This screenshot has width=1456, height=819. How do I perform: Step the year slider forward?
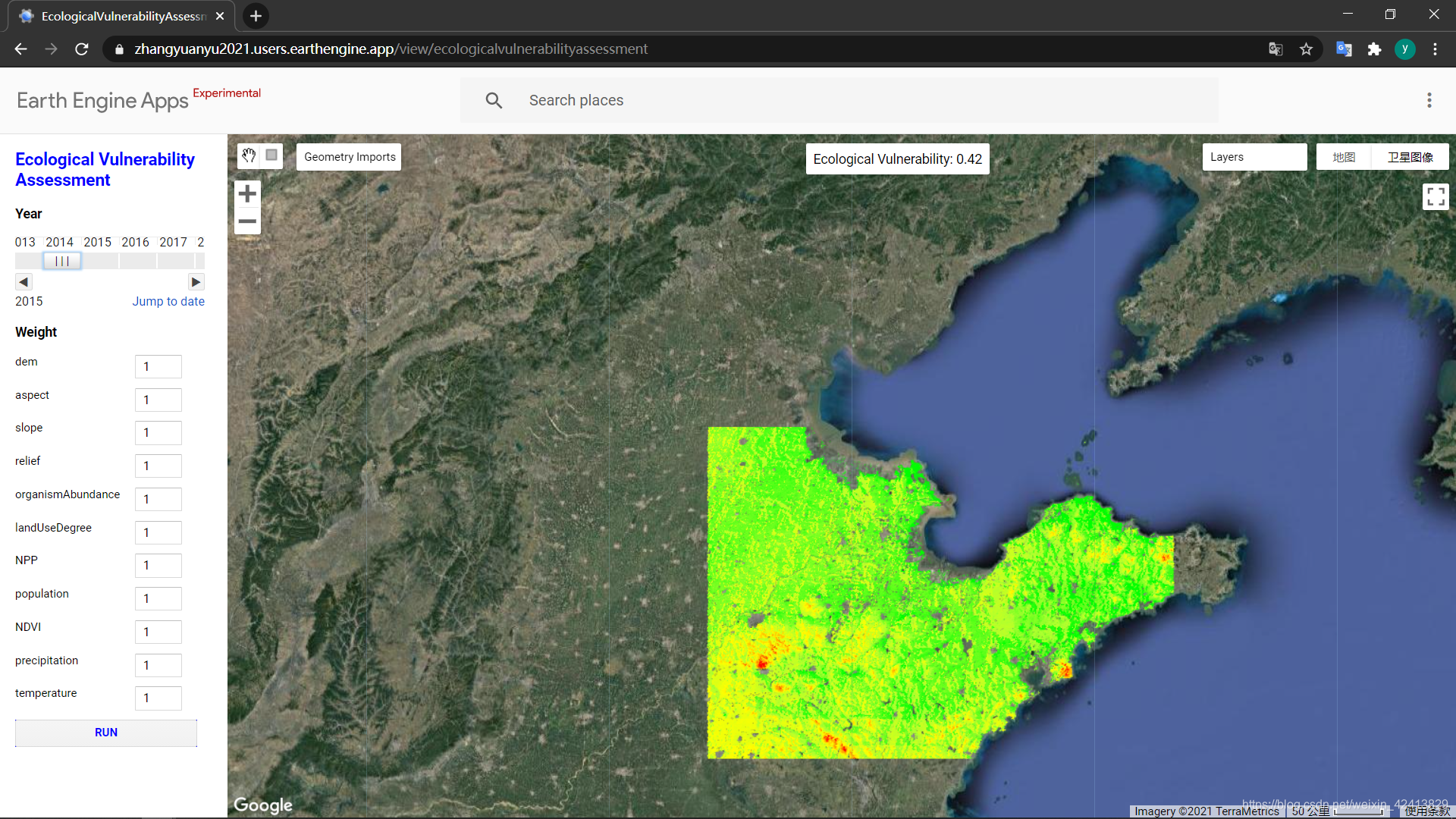(196, 282)
